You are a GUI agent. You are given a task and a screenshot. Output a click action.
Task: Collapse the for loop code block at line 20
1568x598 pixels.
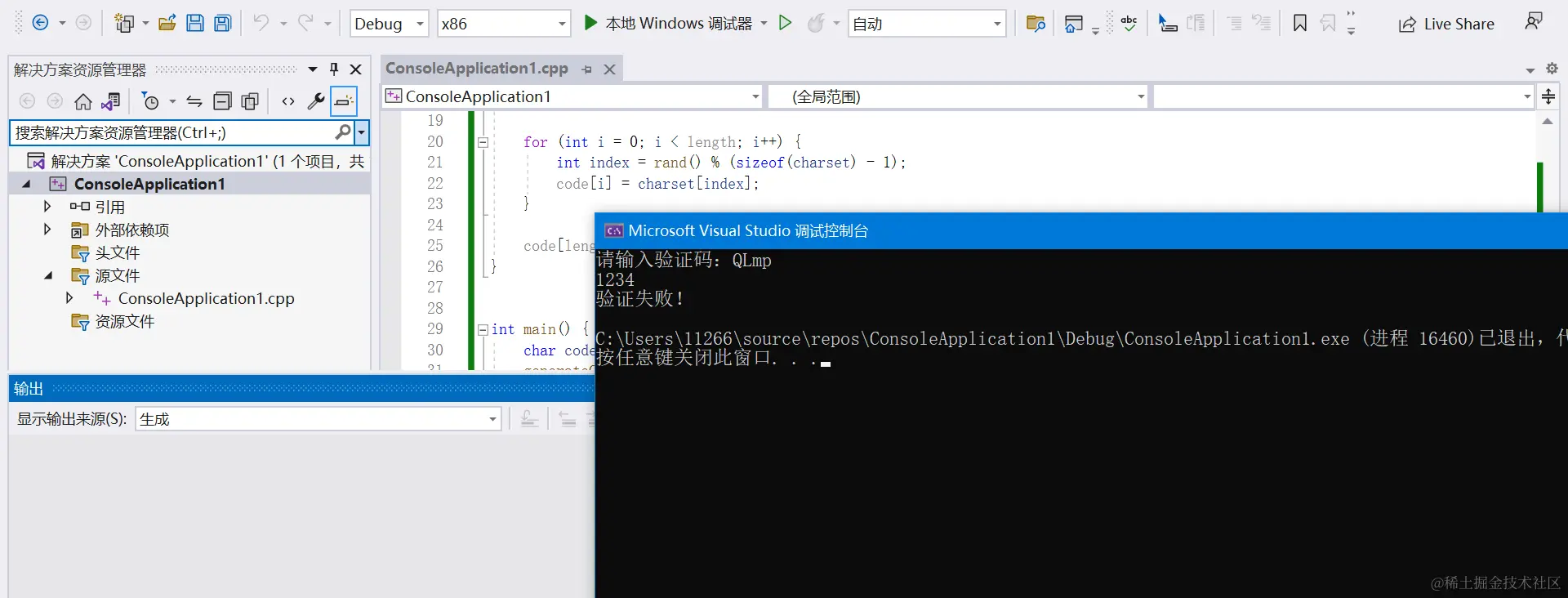483,142
